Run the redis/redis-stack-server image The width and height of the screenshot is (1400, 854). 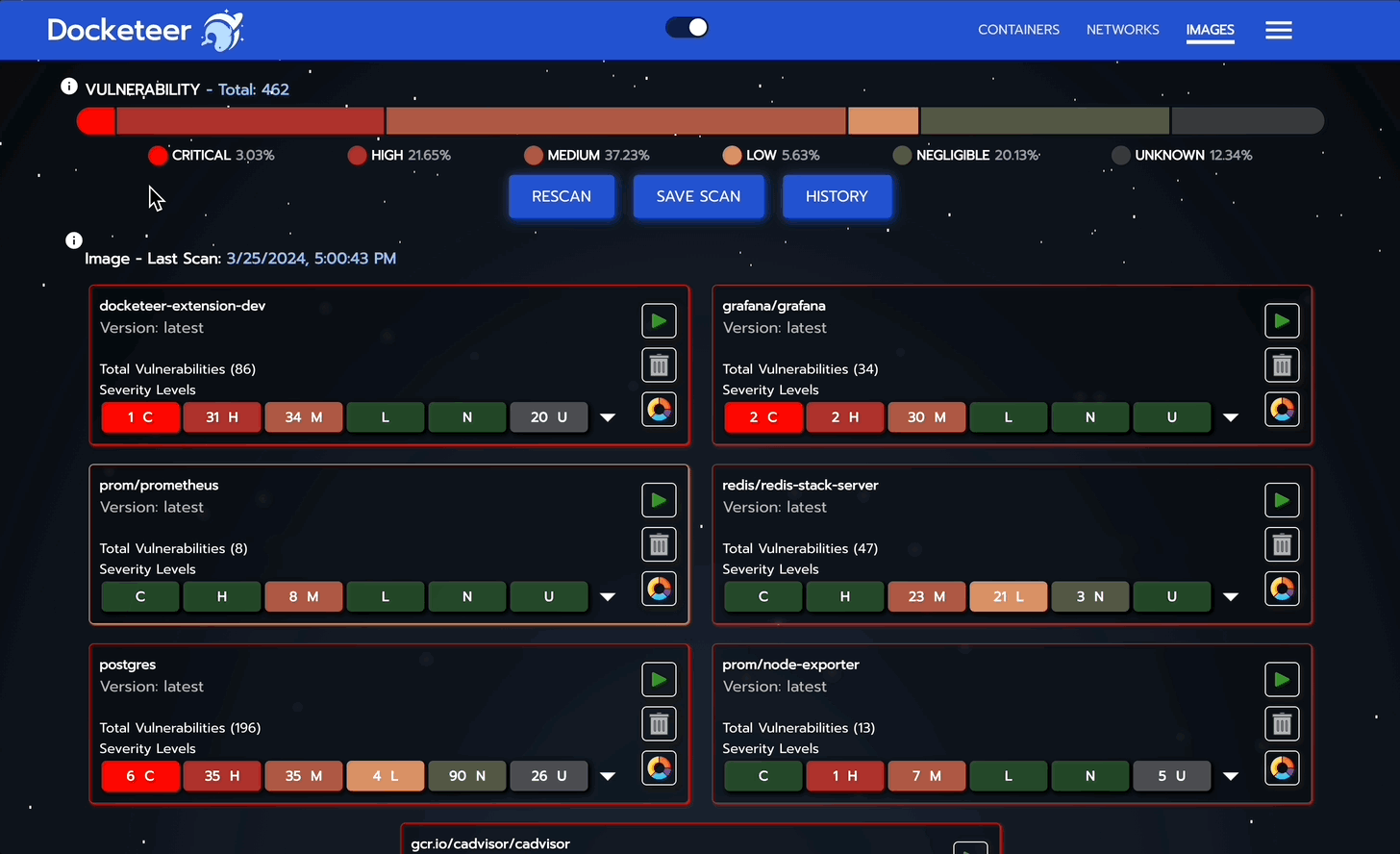click(x=1282, y=500)
